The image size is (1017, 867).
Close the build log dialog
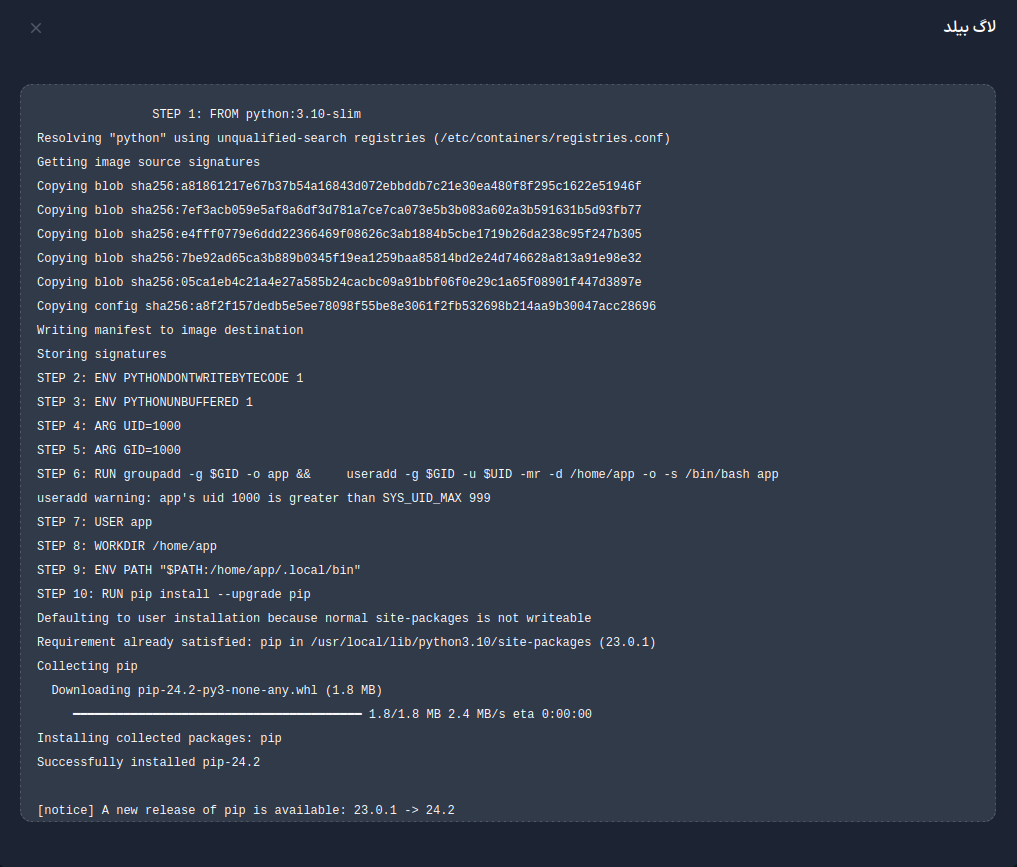(36, 28)
